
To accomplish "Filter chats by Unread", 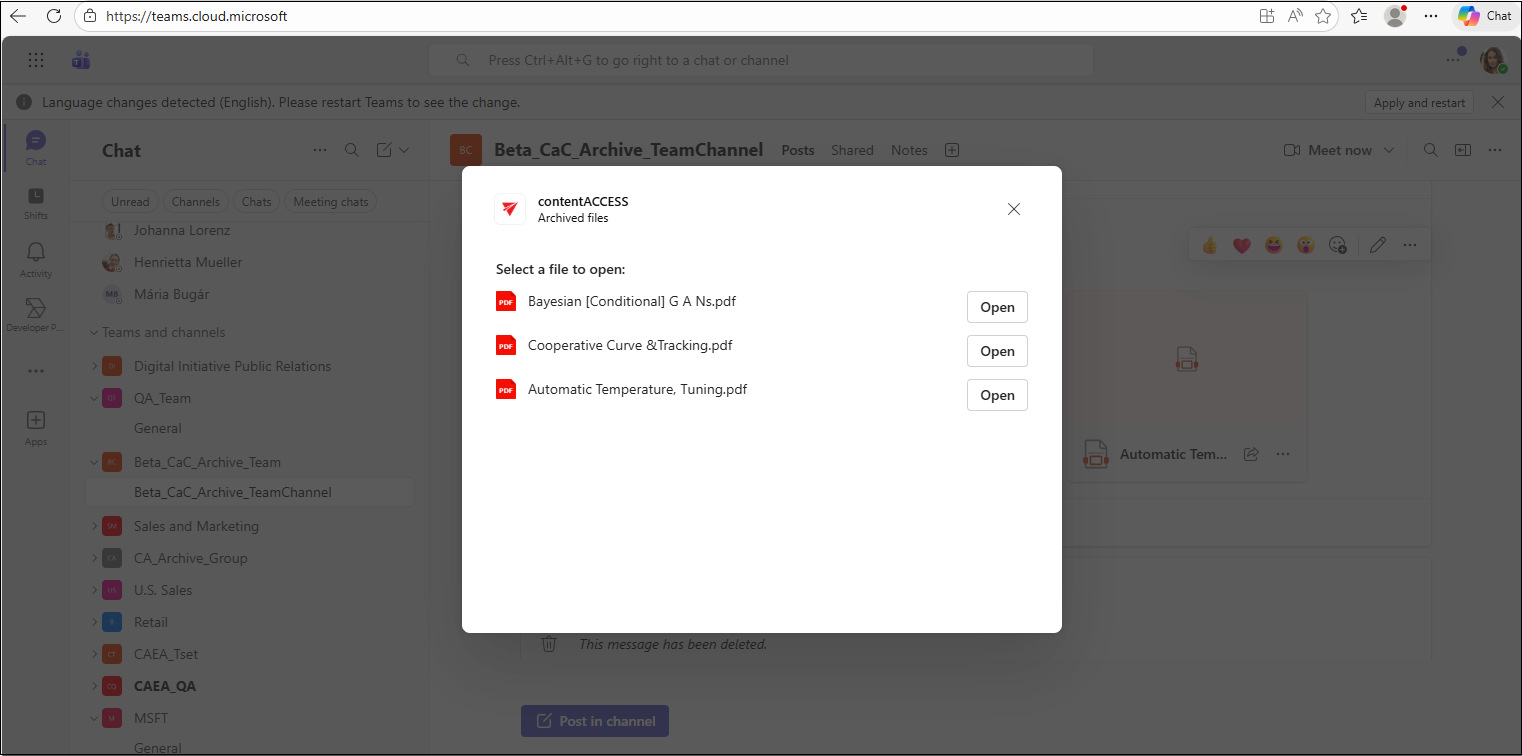I will coord(130,202).
